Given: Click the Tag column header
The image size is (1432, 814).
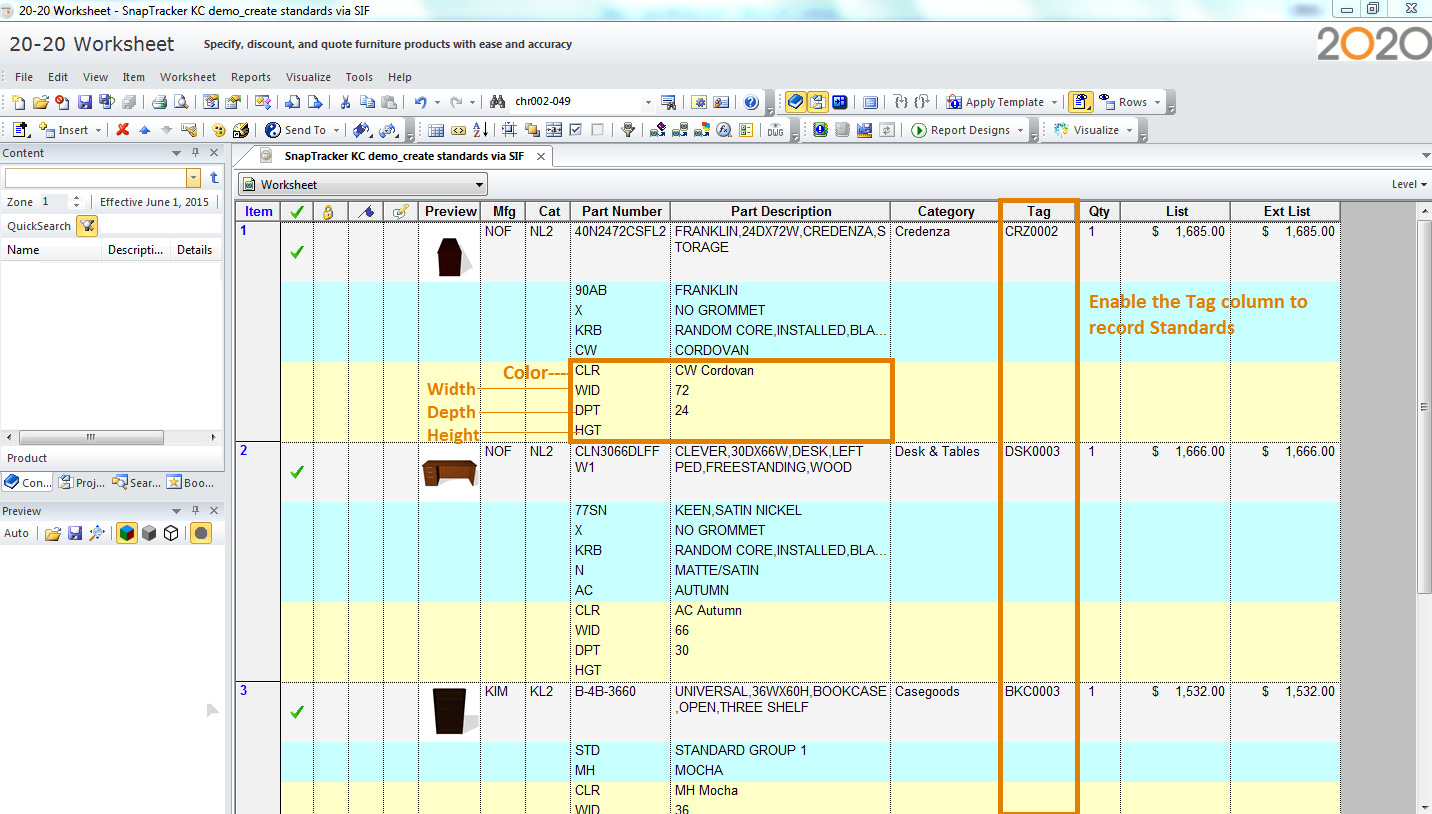Looking at the screenshot, I should [x=1038, y=211].
